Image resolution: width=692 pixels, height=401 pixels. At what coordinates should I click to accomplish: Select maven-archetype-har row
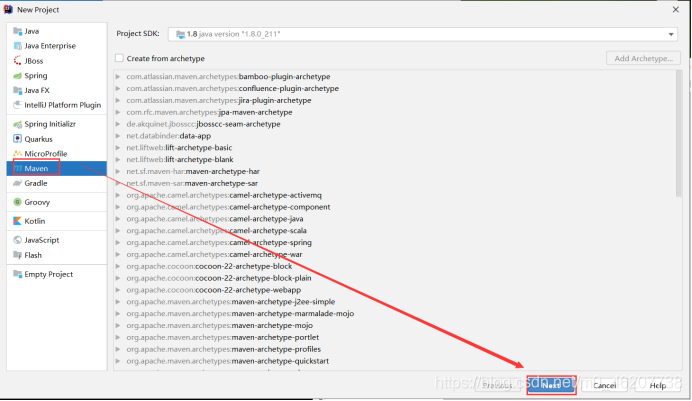tap(397, 171)
